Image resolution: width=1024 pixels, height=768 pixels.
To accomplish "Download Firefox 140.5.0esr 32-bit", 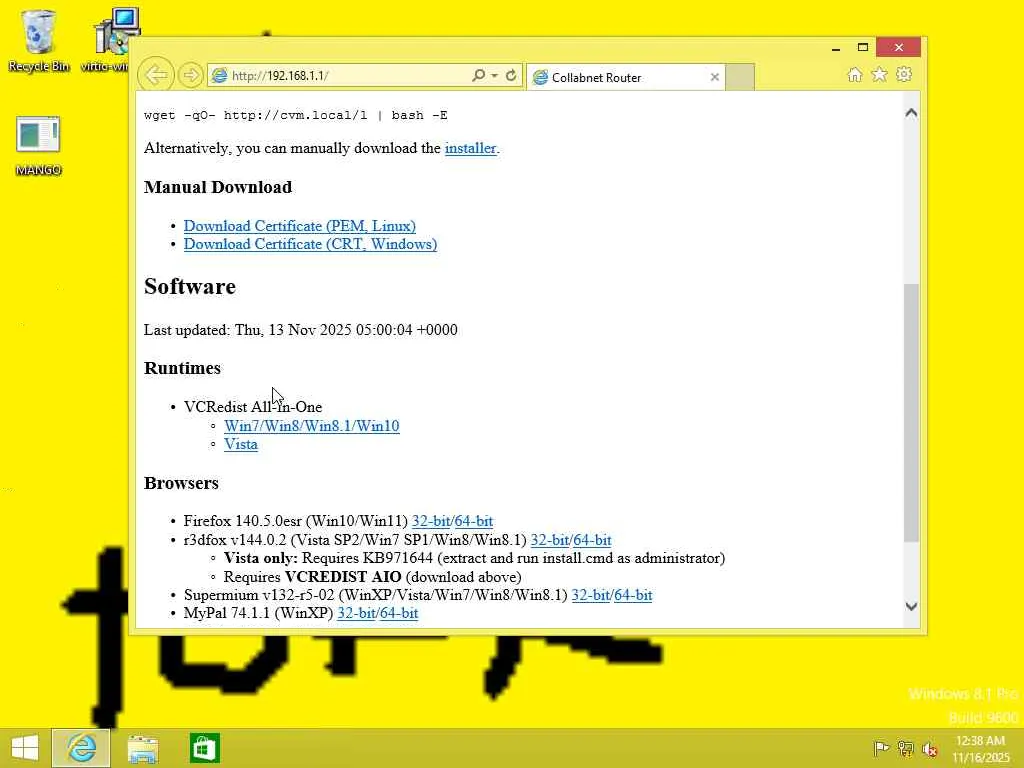I will [431, 521].
